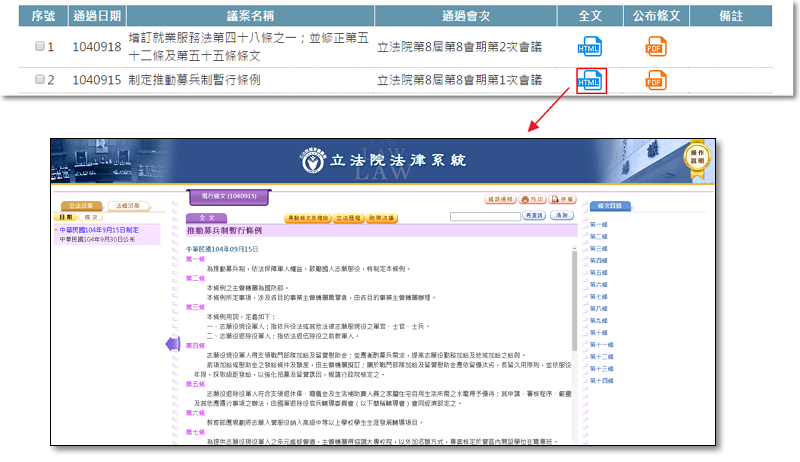Viewport: 800px width, 462px height.
Task: Select the 全文 tab
Action: click(x=208, y=216)
